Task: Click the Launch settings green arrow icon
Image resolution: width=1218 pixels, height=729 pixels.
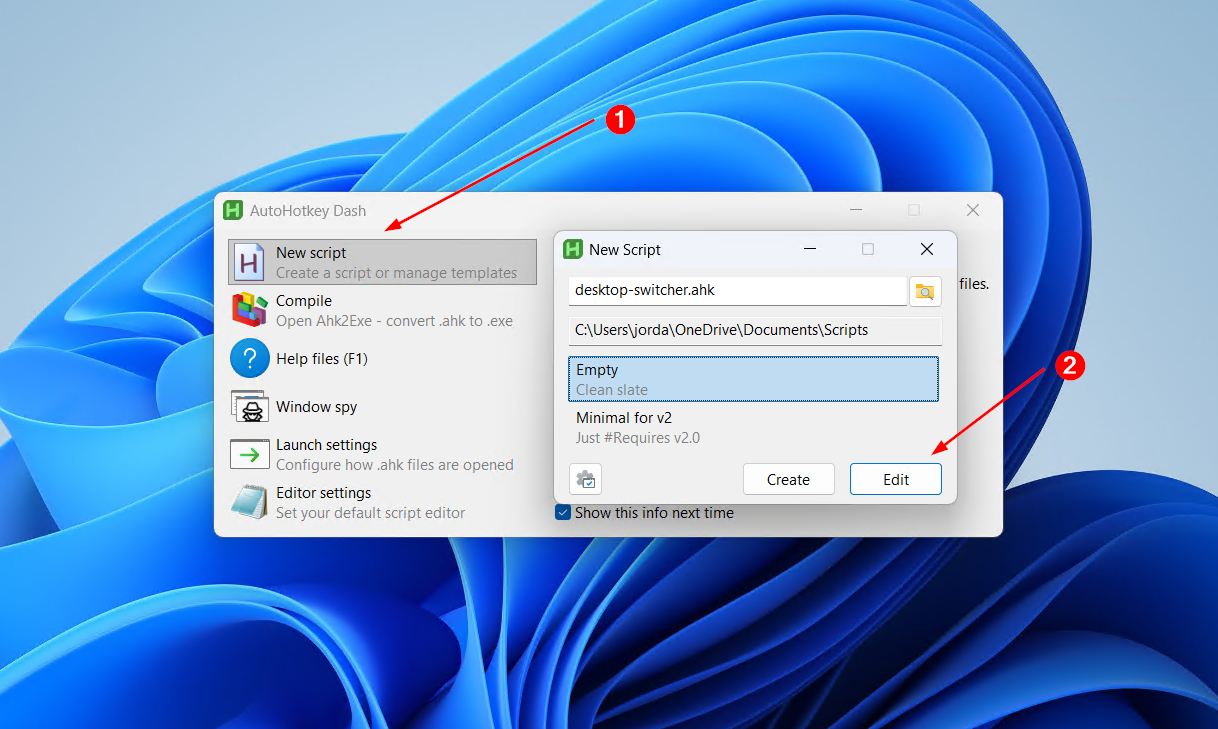Action: click(250, 454)
